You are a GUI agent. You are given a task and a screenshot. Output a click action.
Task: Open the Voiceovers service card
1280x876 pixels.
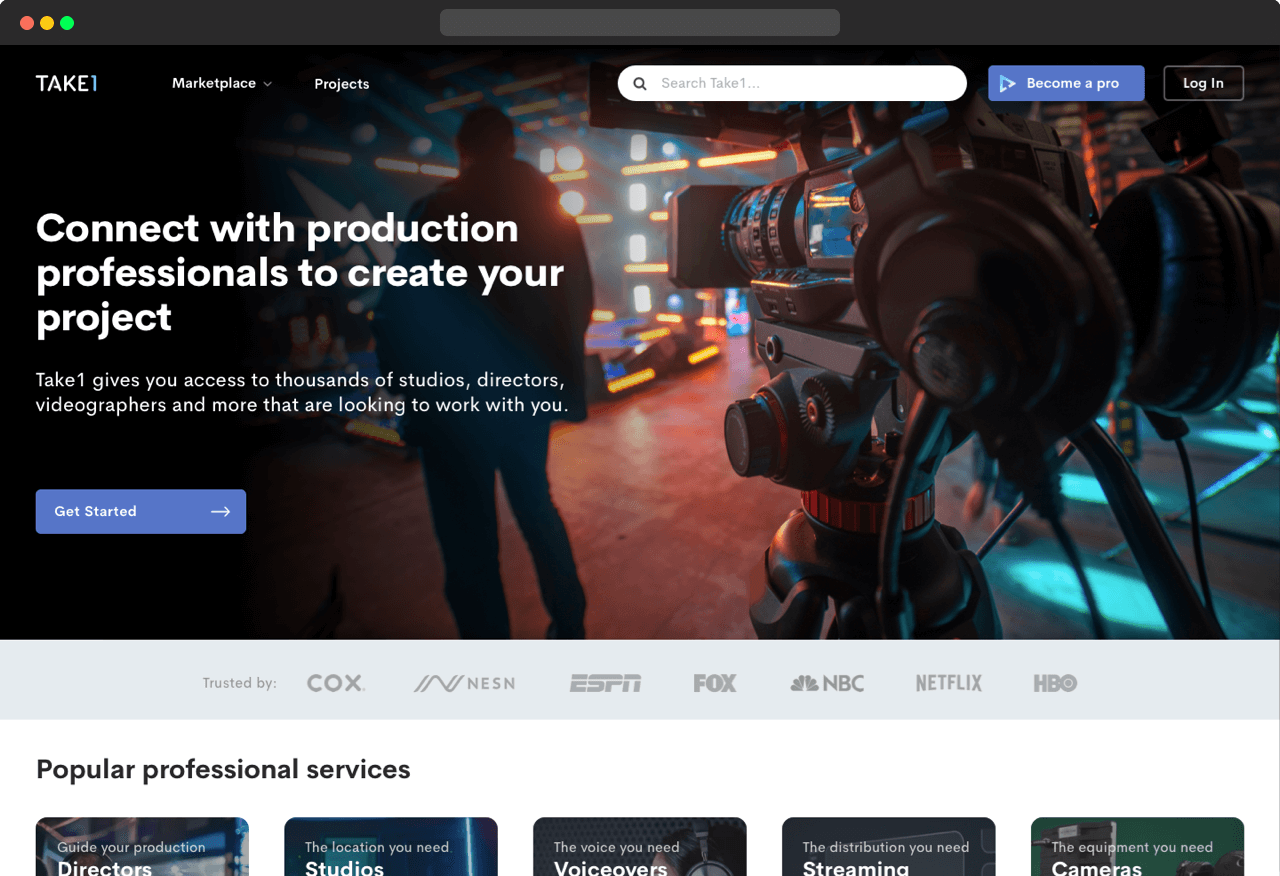[x=640, y=848]
